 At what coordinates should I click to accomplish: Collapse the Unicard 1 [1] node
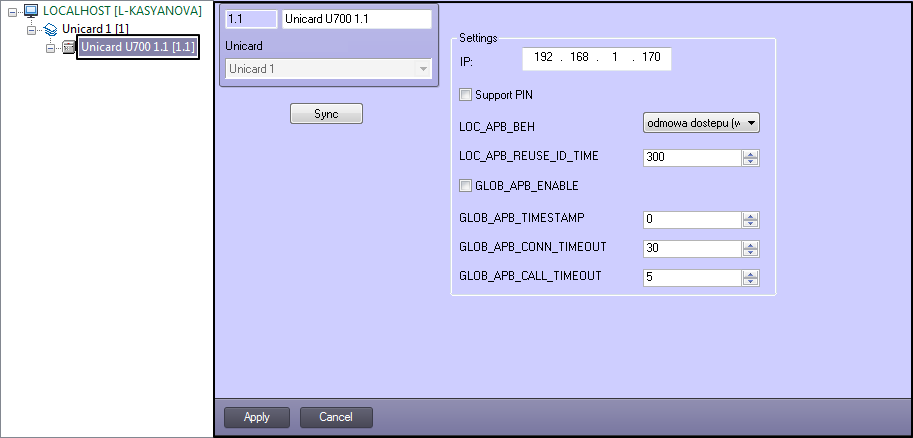(x=31, y=30)
